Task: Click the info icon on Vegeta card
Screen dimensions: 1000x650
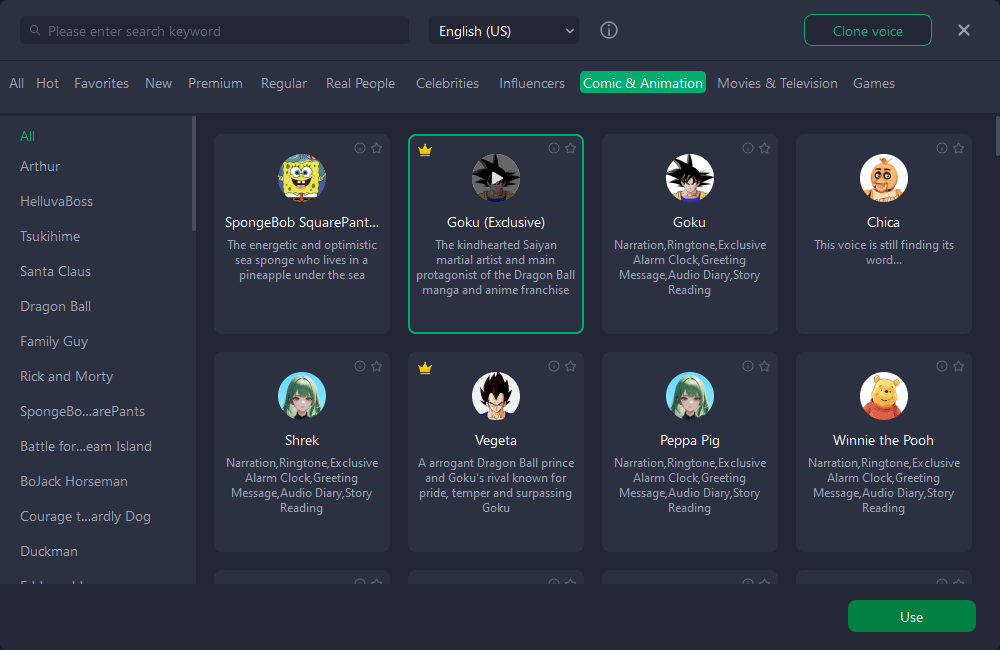Action: [x=554, y=366]
